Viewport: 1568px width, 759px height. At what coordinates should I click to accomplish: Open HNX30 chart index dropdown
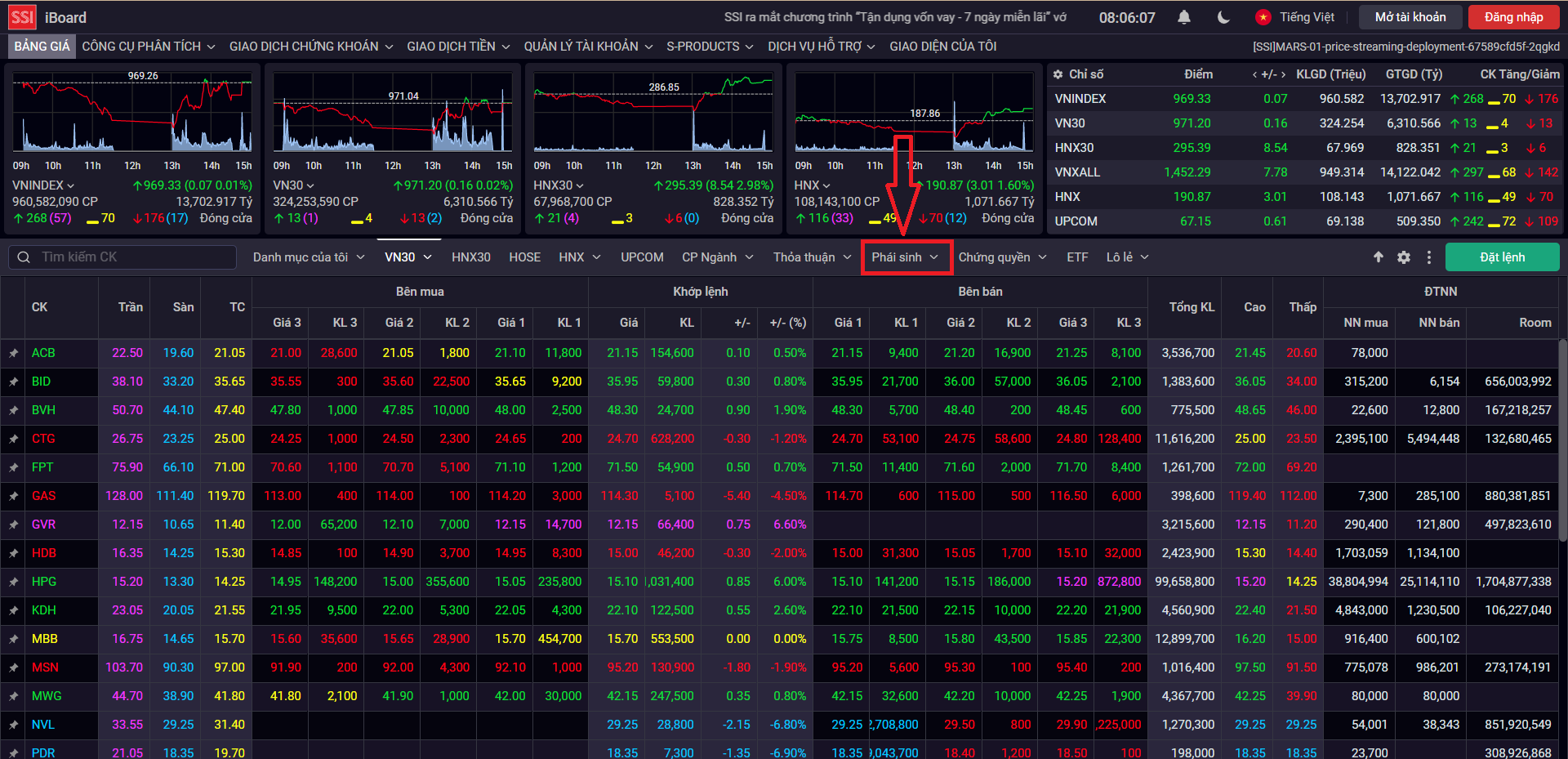tap(560, 185)
